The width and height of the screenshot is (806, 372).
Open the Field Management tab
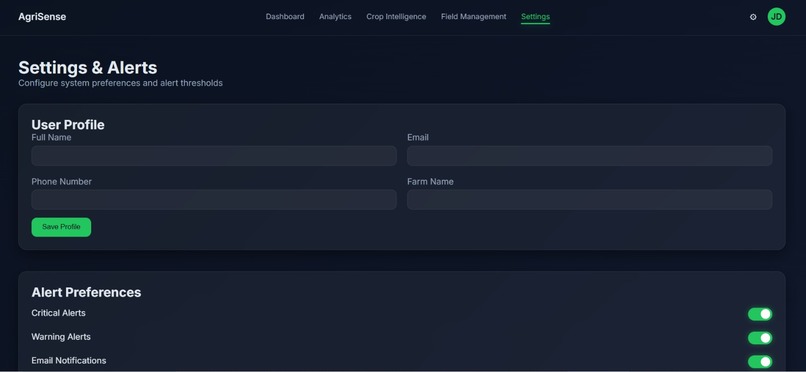click(473, 17)
